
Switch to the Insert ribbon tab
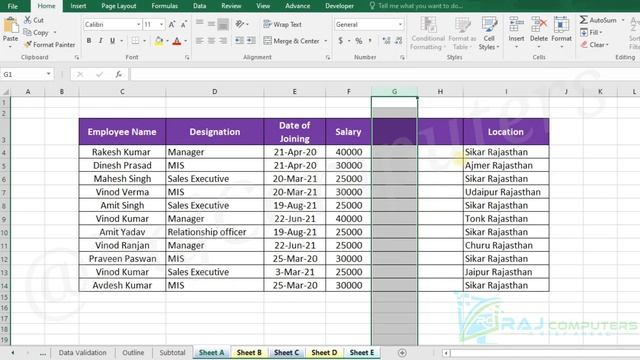pyautogui.click(x=78, y=6)
